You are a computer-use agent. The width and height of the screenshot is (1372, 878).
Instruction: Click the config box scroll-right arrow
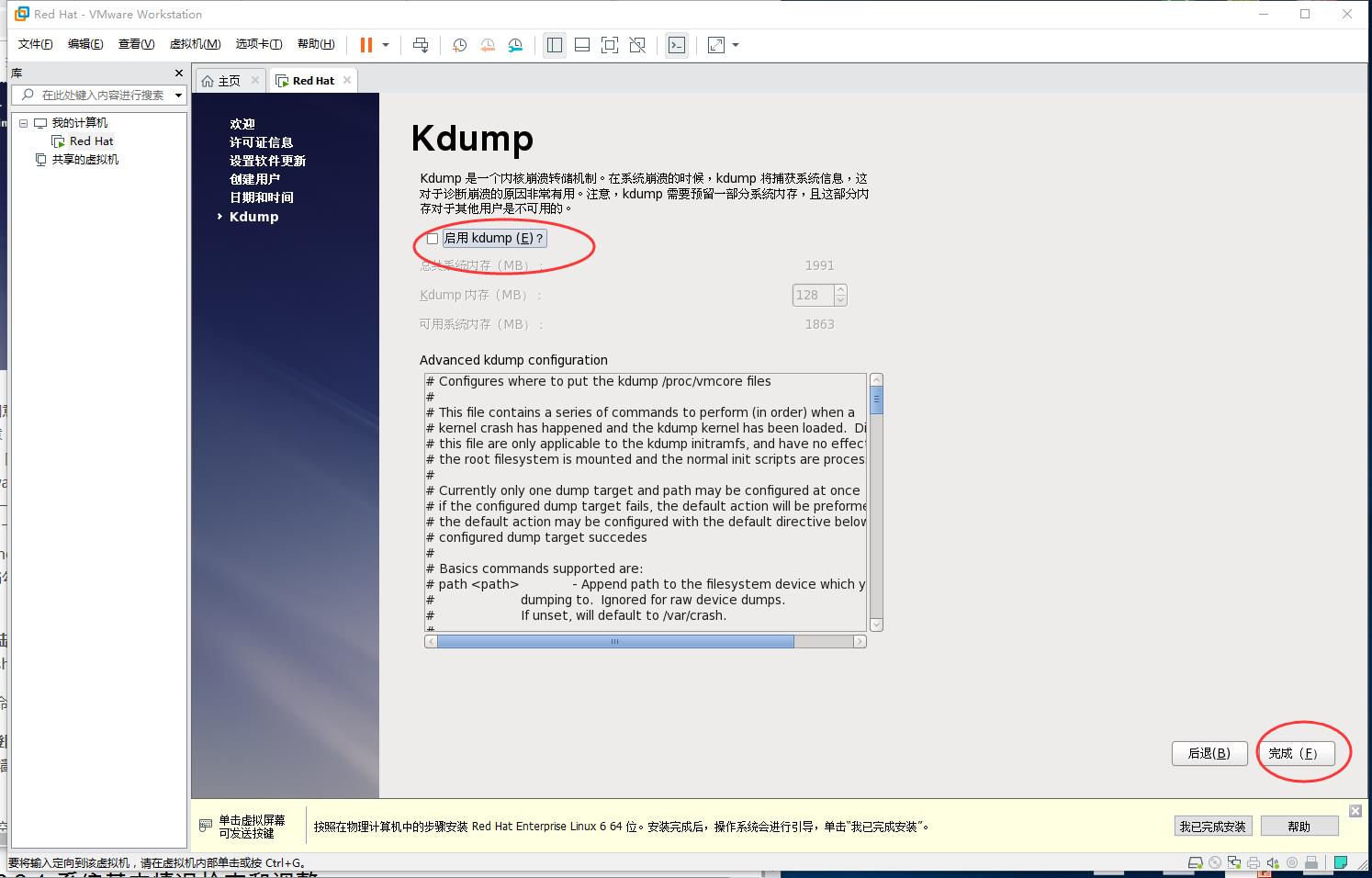[x=860, y=642]
